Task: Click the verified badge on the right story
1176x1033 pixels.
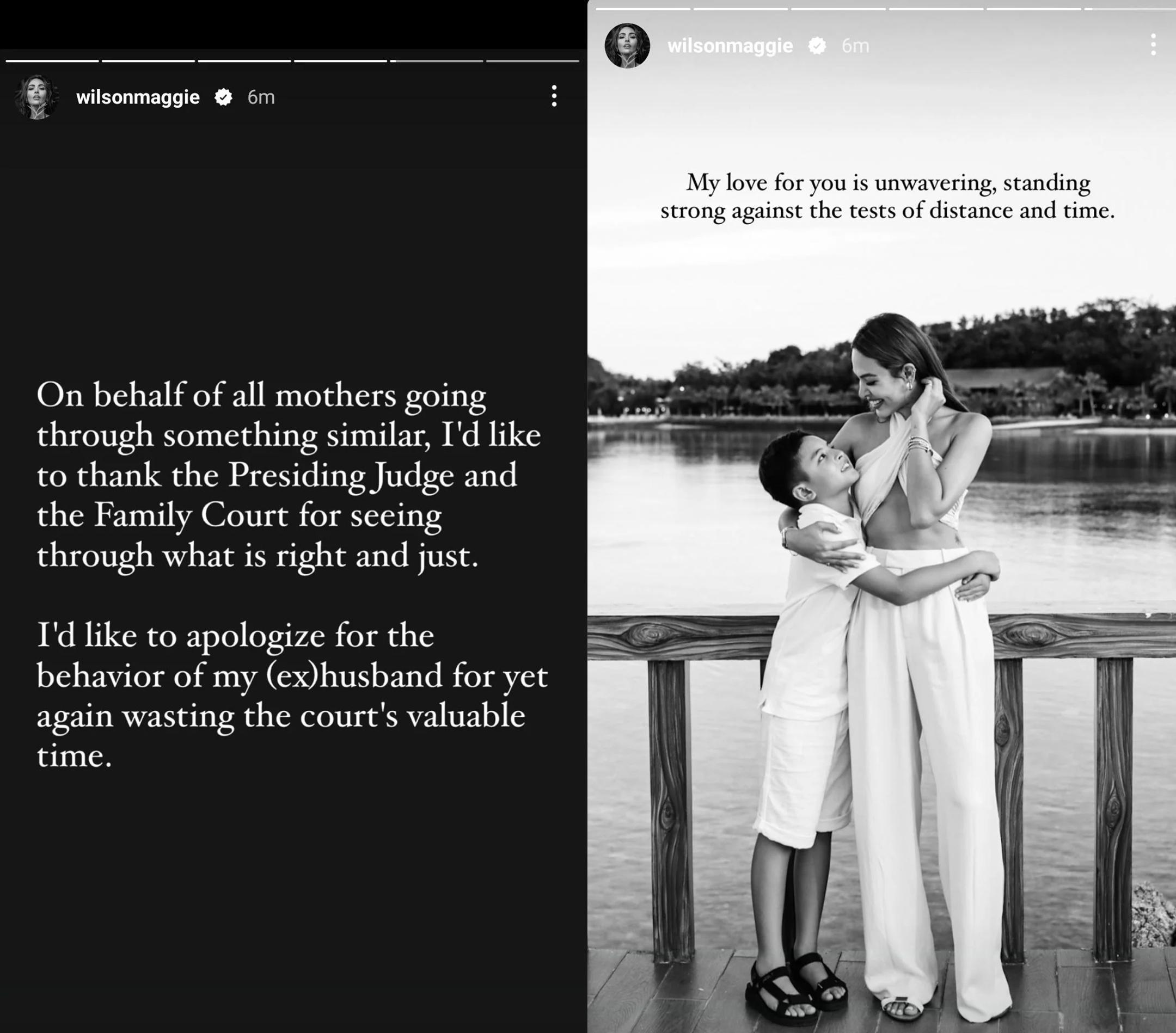Action: pyautogui.click(x=817, y=45)
